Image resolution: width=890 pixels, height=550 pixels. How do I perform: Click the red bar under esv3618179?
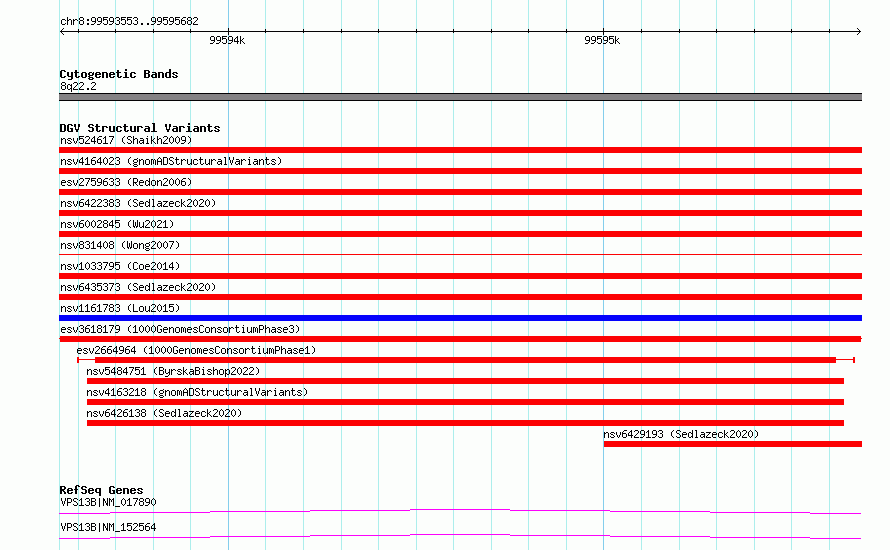click(x=460, y=339)
